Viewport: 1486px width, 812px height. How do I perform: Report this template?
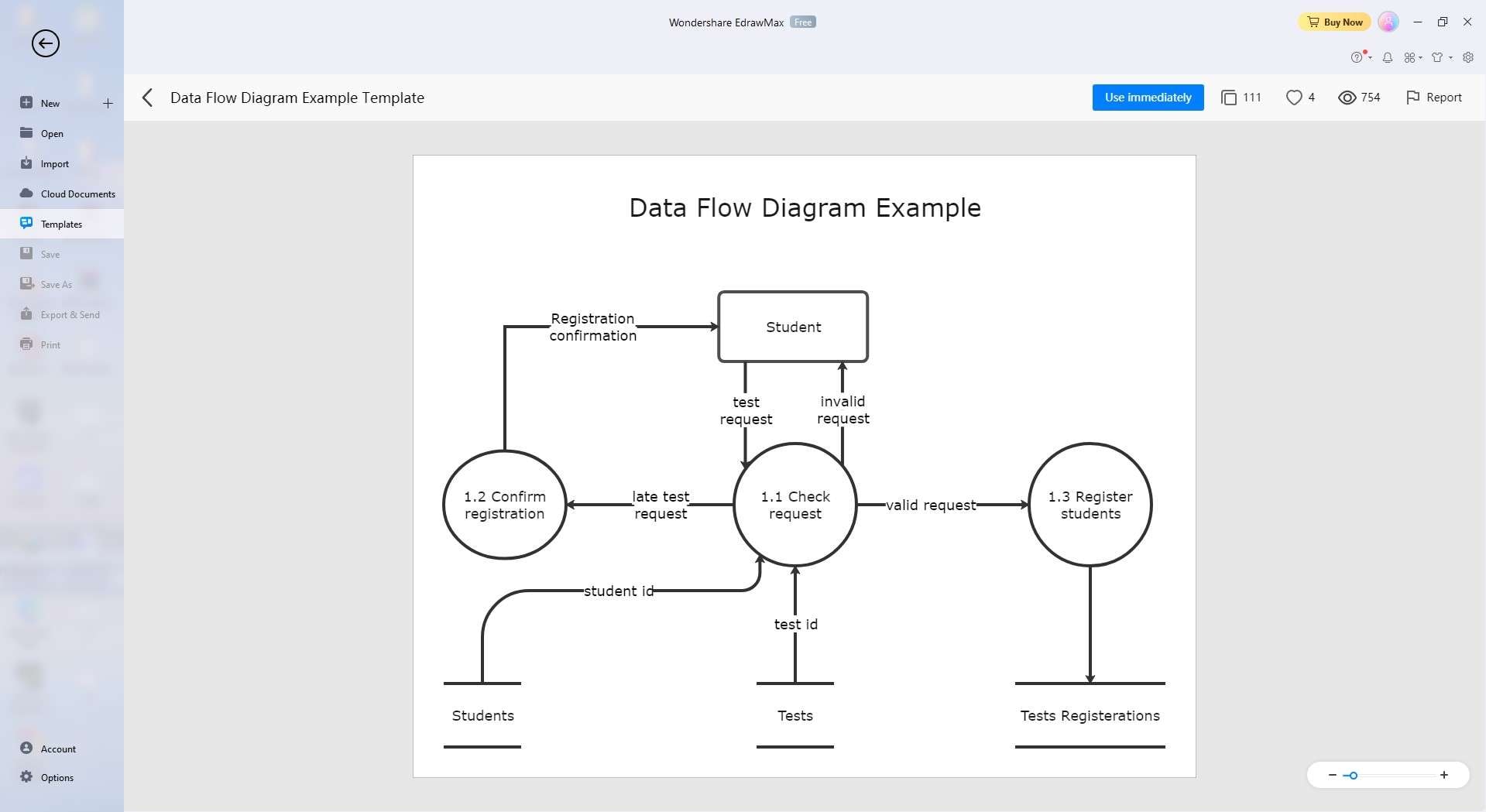tap(1433, 98)
